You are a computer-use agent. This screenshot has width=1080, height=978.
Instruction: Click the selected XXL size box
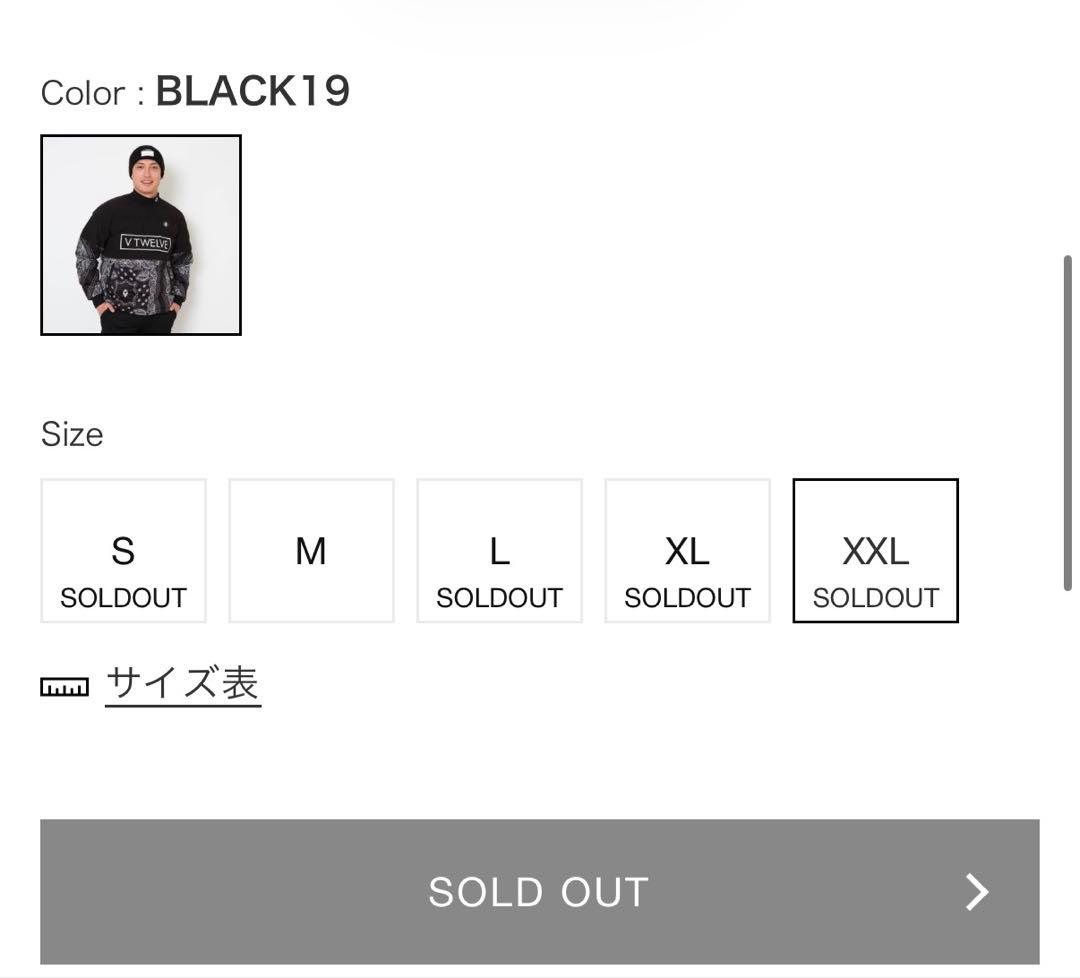[x=875, y=550]
